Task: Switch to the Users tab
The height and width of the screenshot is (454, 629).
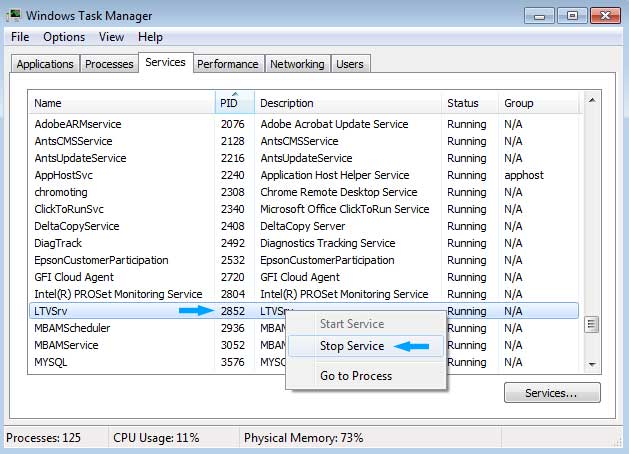Action: 350,64
